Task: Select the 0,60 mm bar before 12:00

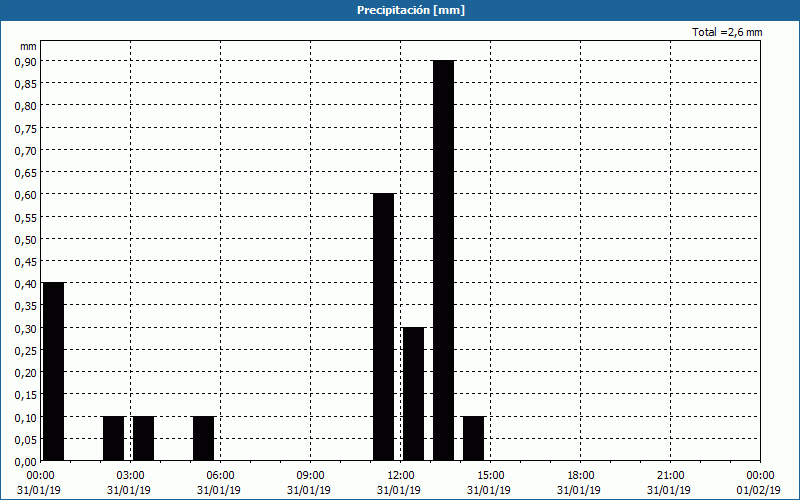Action: click(384, 327)
